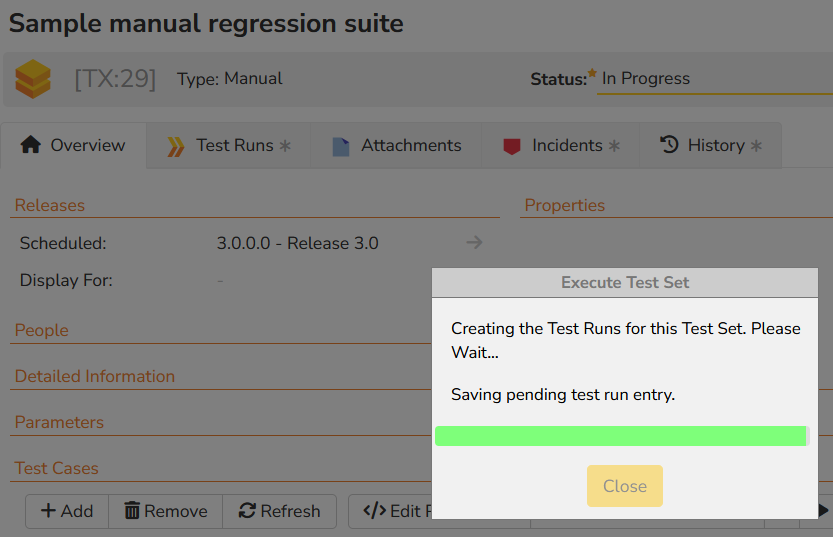
Task: Click the Test Runs chevron icon
Action: (176, 147)
